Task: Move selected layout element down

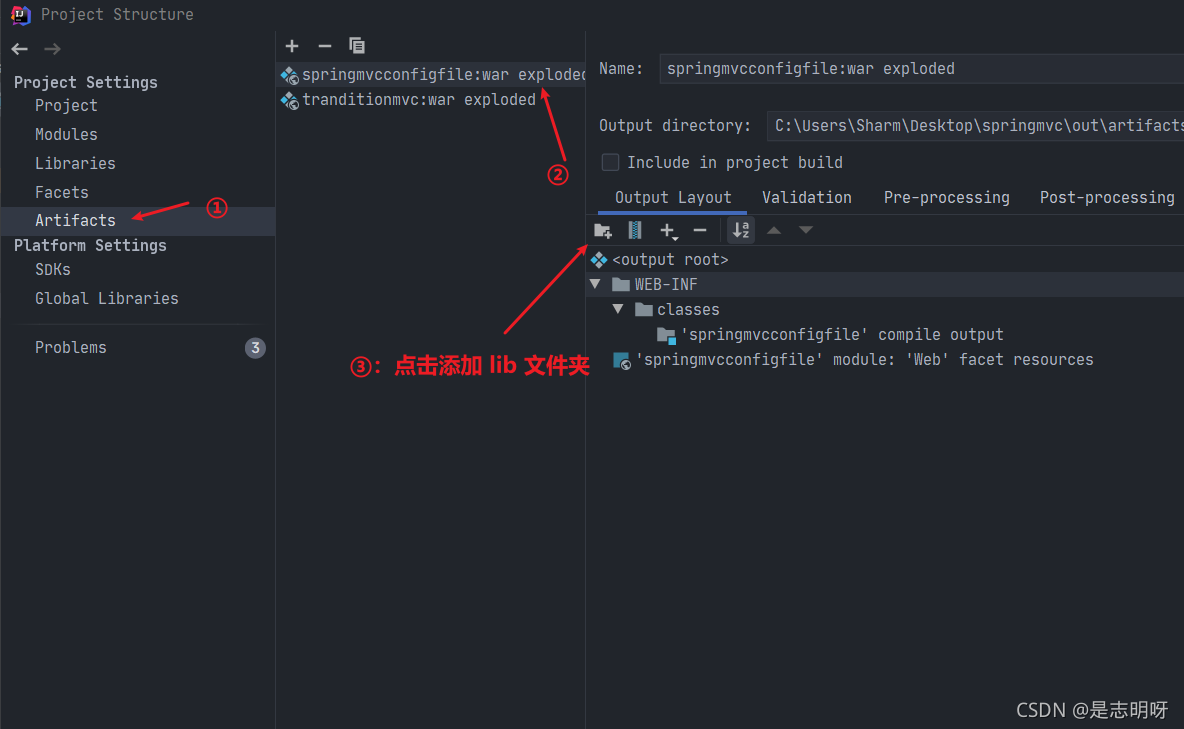Action: [x=806, y=230]
